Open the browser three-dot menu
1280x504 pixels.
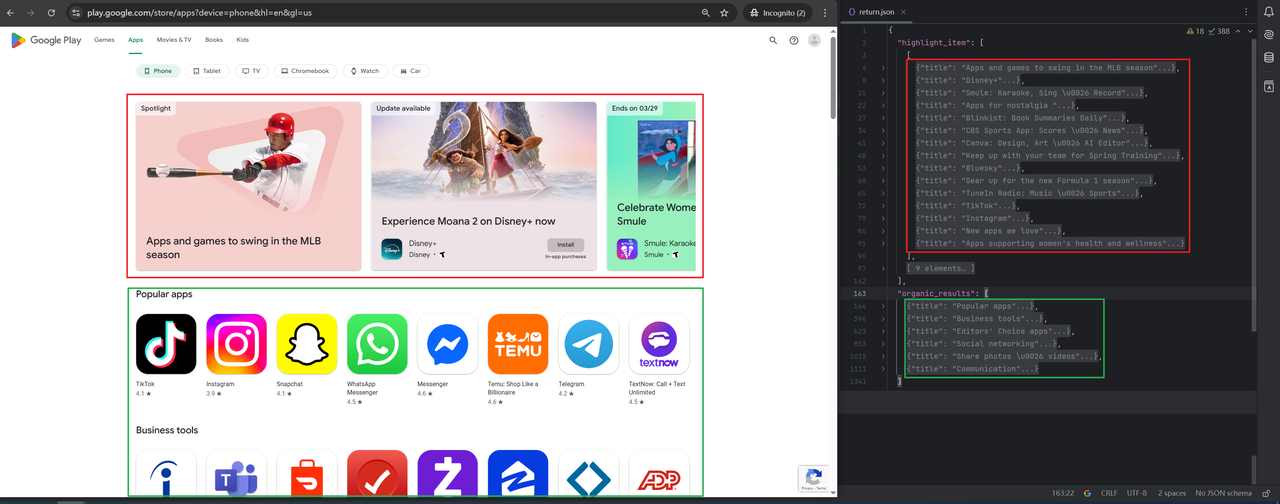[826, 13]
